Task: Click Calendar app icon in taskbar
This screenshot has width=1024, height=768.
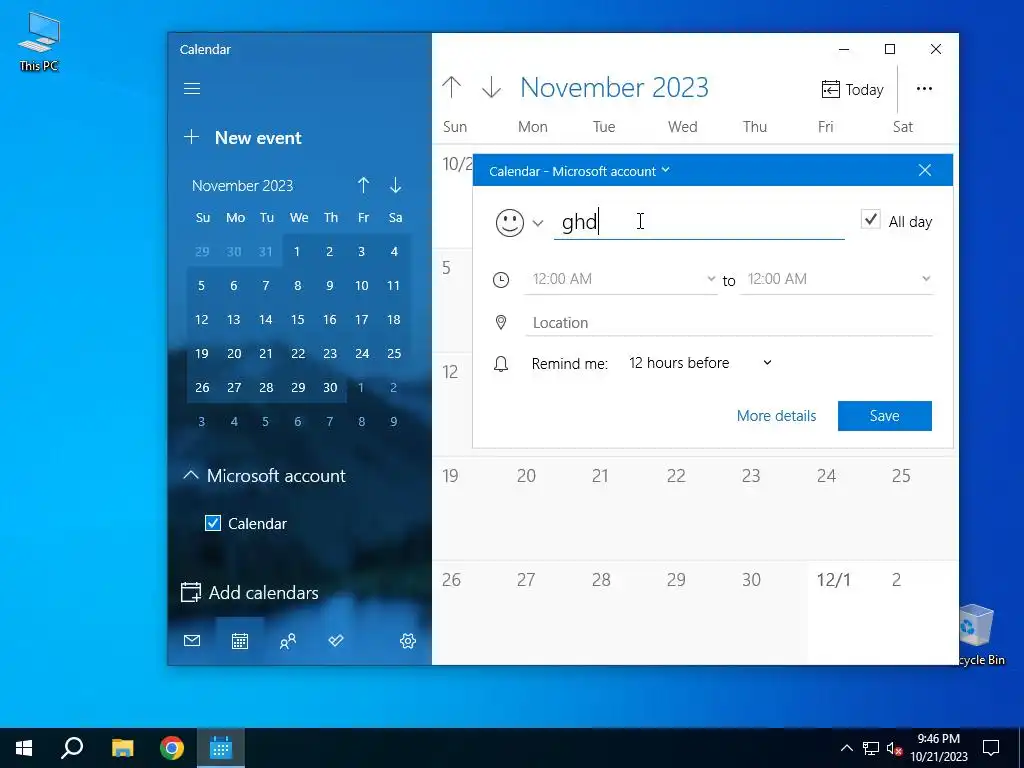Action: pos(221,748)
